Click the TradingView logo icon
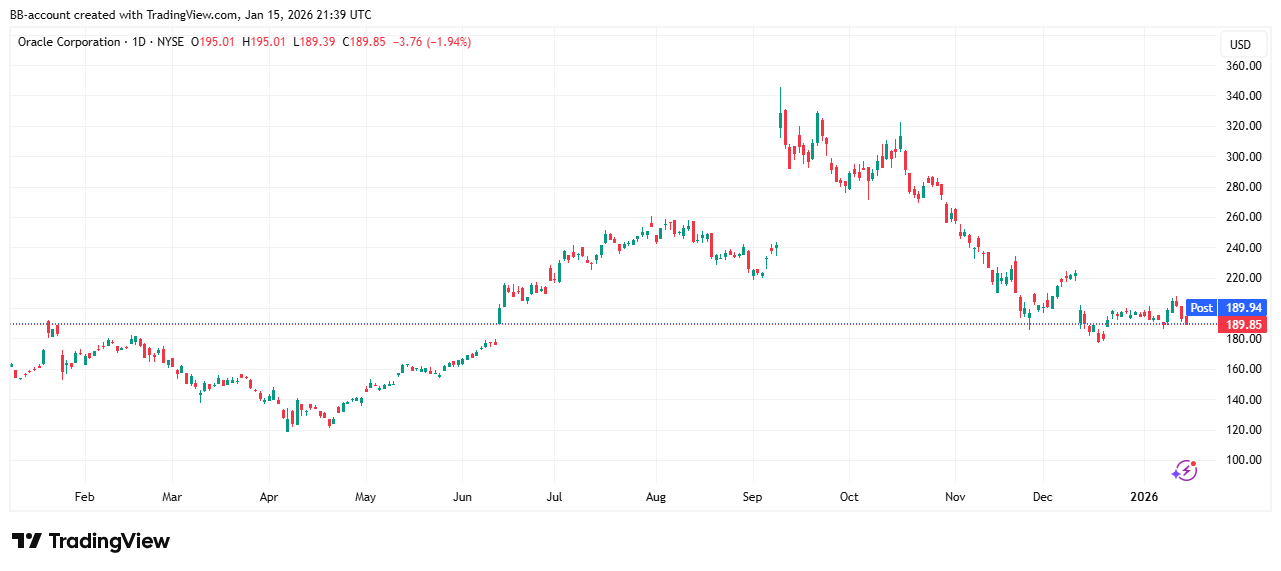Image resolution: width=1281 pixels, height=571 pixels. (27, 541)
